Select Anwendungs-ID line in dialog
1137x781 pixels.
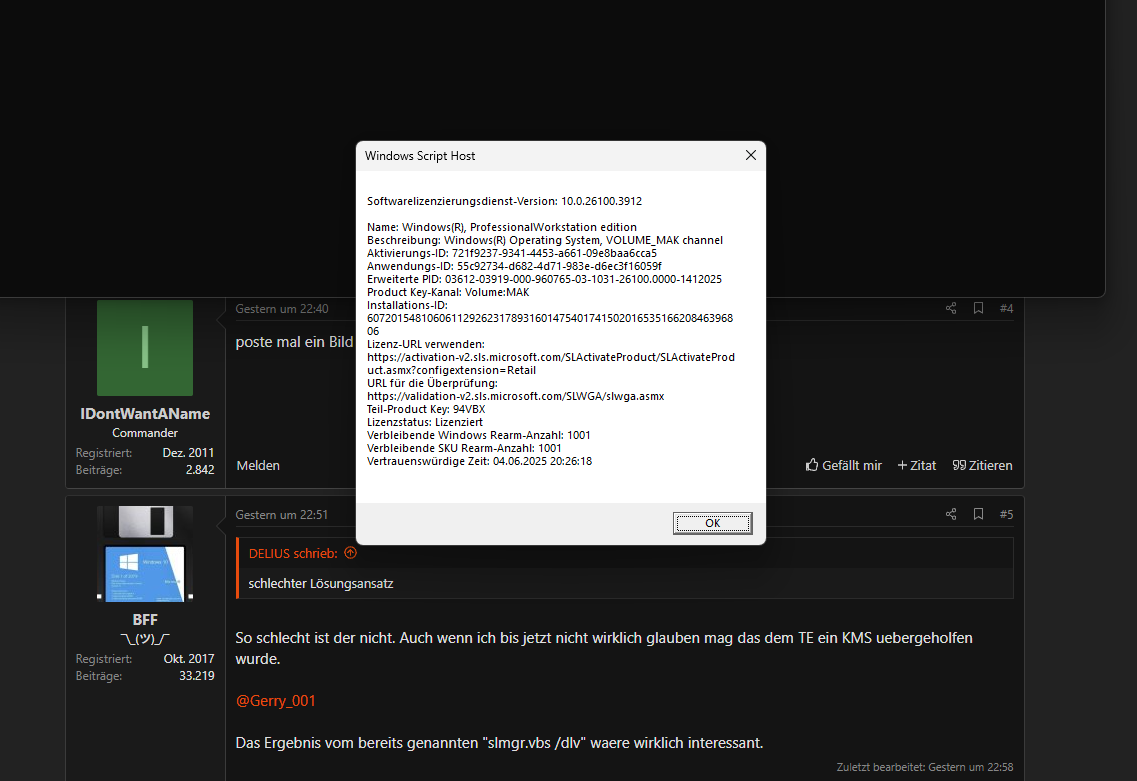[x=514, y=266]
